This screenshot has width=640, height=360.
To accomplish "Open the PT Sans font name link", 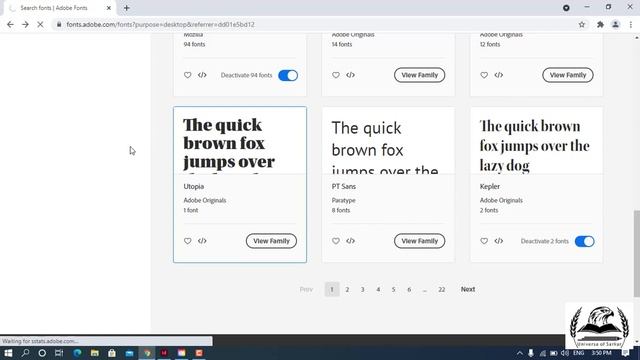I will [344, 187].
